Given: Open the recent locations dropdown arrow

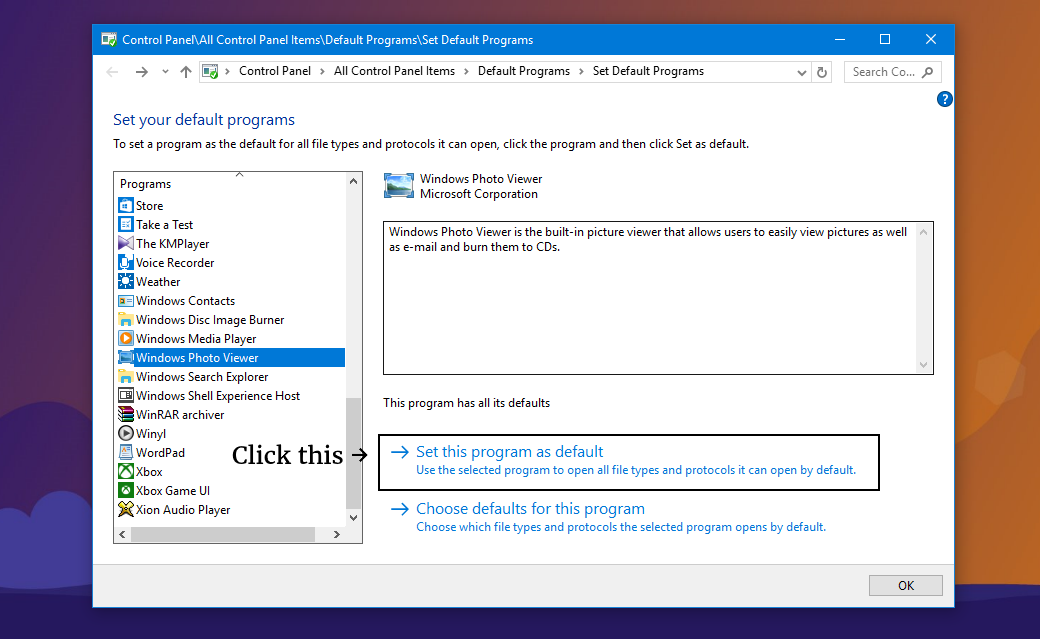Looking at the screenshot, I should pos(164,72).
